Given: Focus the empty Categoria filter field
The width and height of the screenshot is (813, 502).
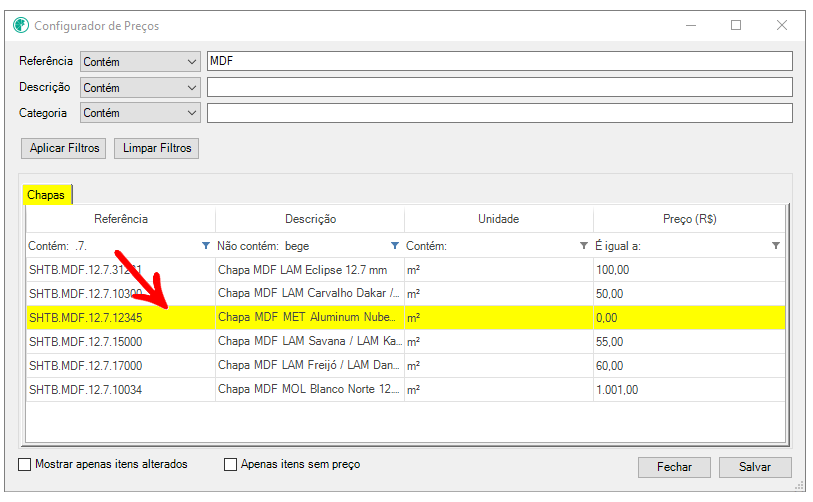Looking at the screenshot, I should tap(500, 113).
